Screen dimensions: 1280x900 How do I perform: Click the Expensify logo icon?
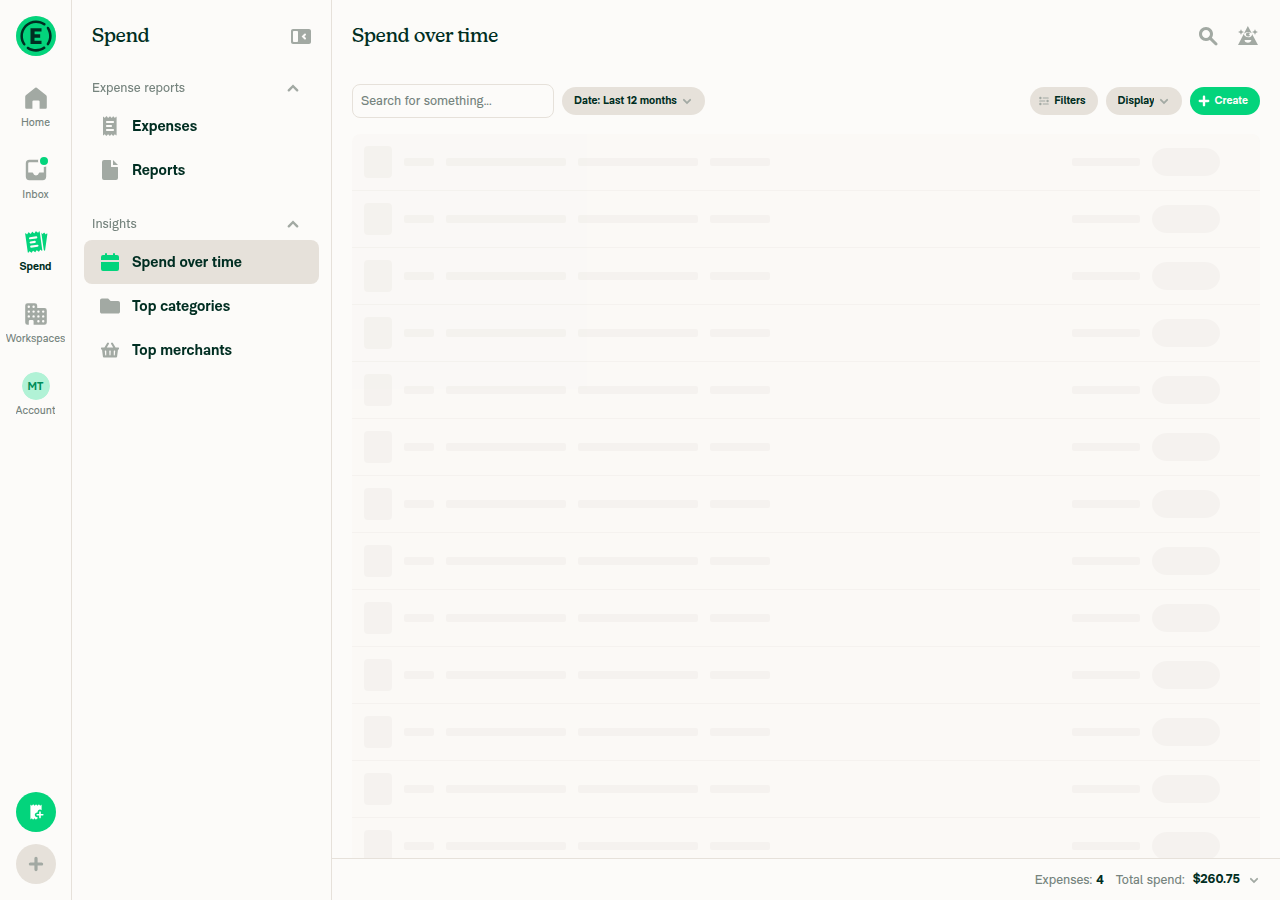click(x=36, y=36)
